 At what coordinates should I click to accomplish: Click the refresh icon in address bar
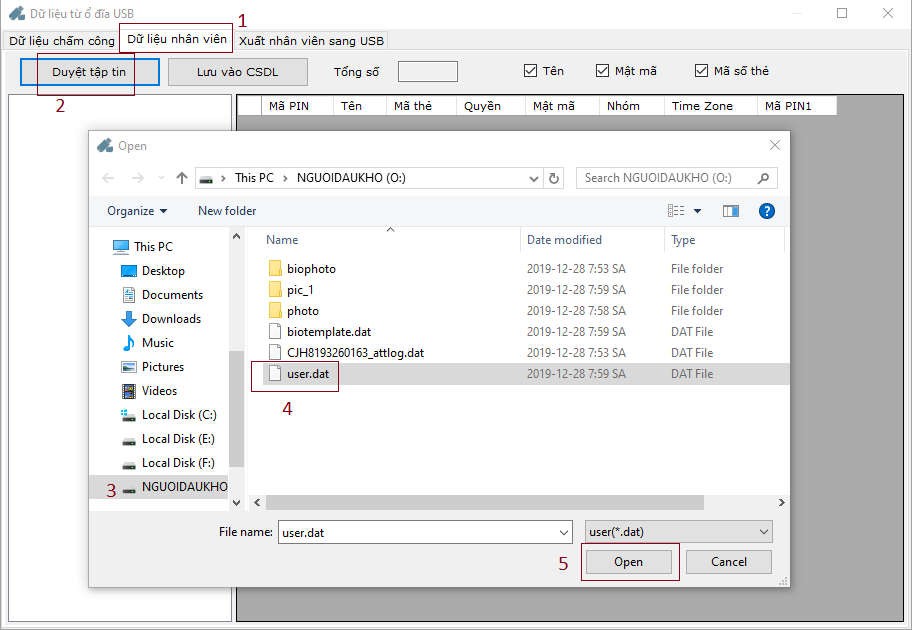[x=555, y=178]
